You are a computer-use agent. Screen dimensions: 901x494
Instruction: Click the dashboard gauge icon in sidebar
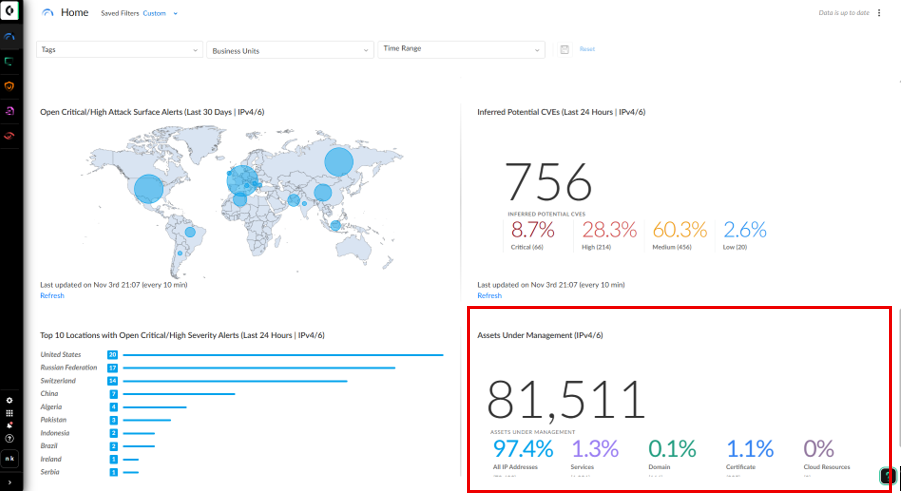(x=9, y=38)
